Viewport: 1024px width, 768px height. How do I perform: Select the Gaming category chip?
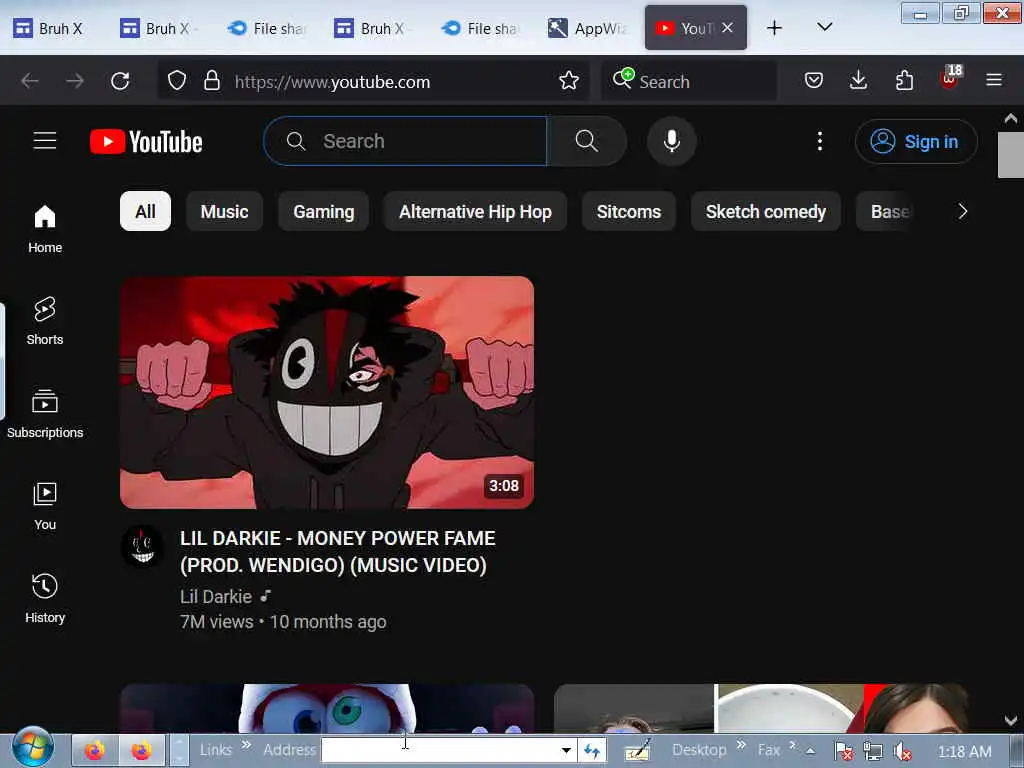tap(324, 212)
